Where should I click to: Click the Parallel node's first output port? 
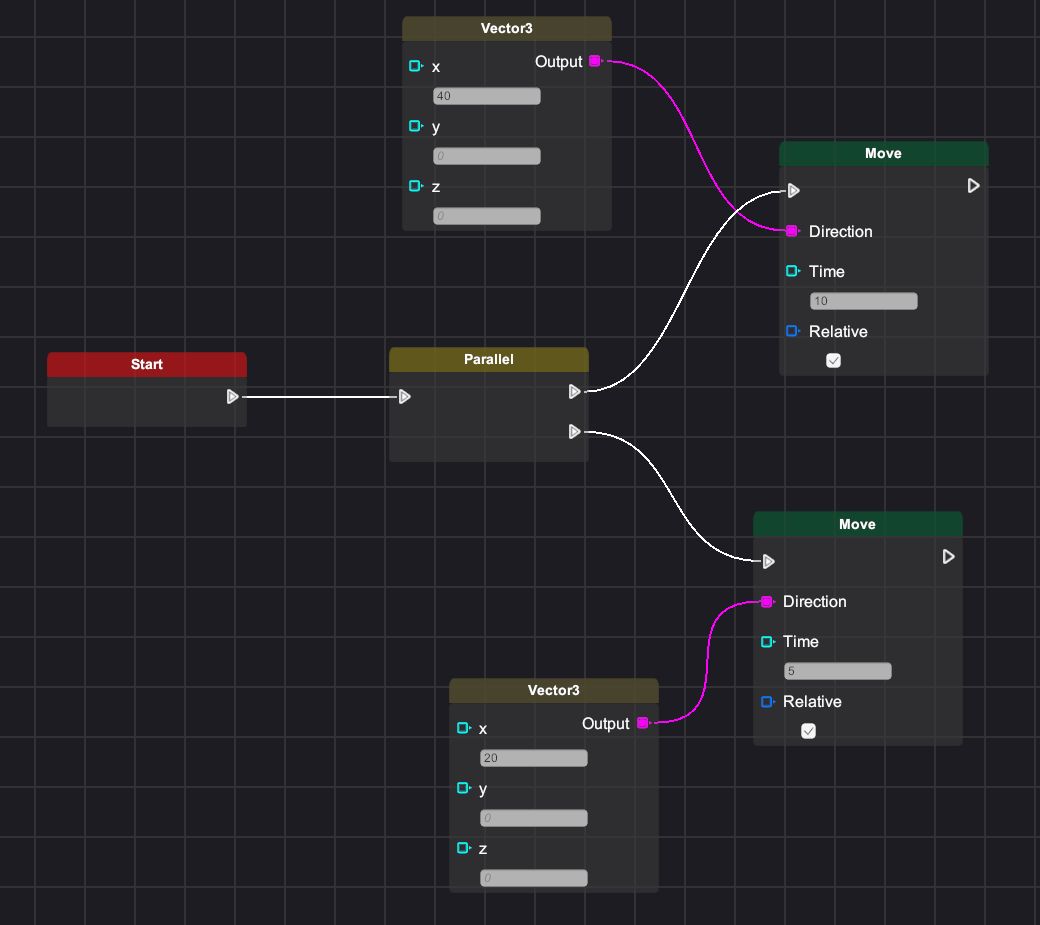click(575, 392)
